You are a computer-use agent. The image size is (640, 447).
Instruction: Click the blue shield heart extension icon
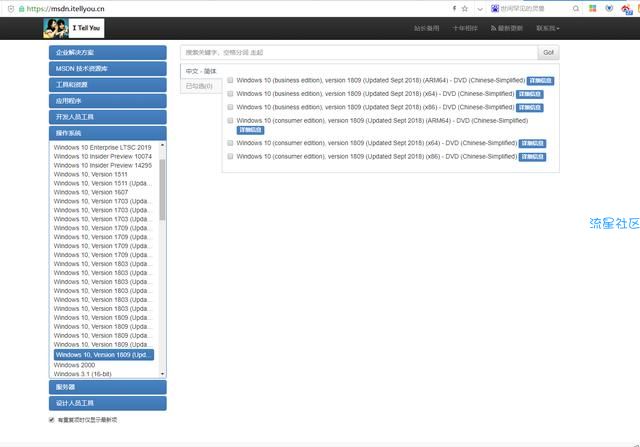click(x=609, y=8)
